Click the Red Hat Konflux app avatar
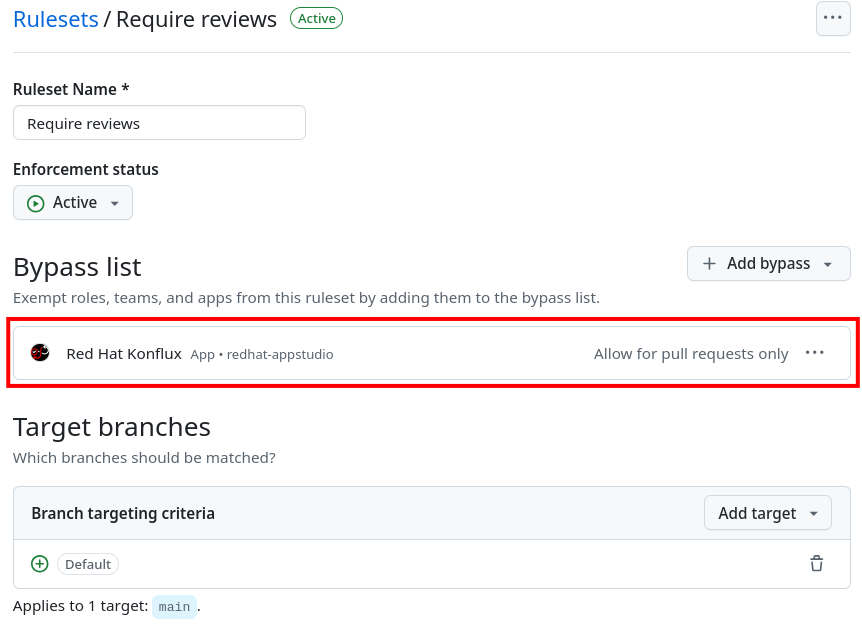Screen dimensions: 862x627 click(x=40, y=352)
